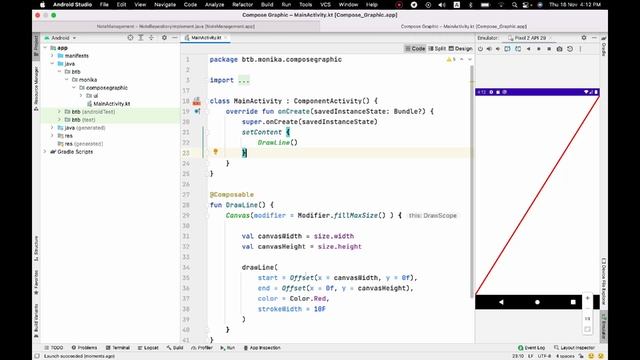Click the emulator toolbar Back triangle
The image size is (640, 360).
(x=529, y=49)
